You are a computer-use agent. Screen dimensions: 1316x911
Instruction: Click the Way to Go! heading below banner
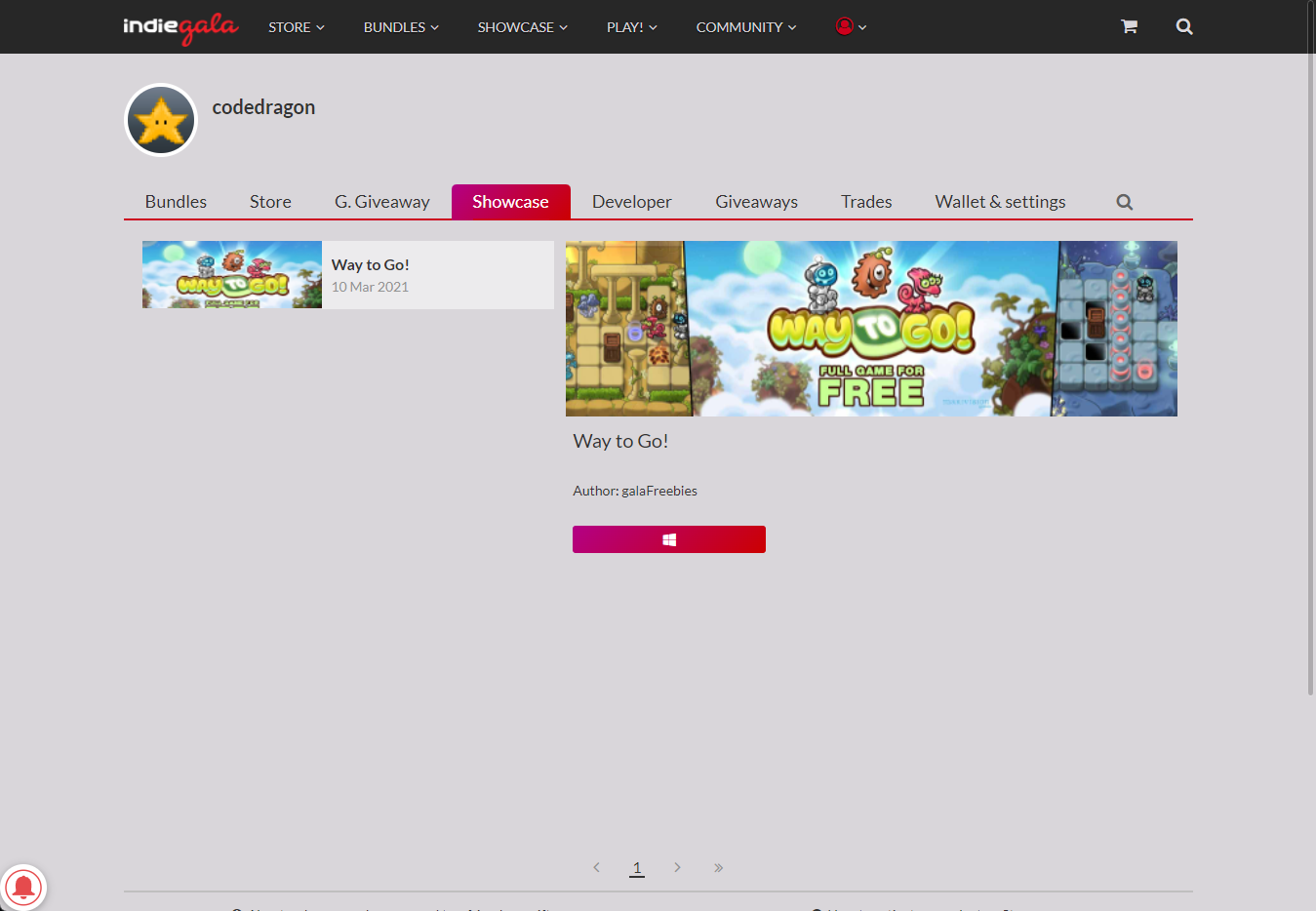click(x=620, y=441)
